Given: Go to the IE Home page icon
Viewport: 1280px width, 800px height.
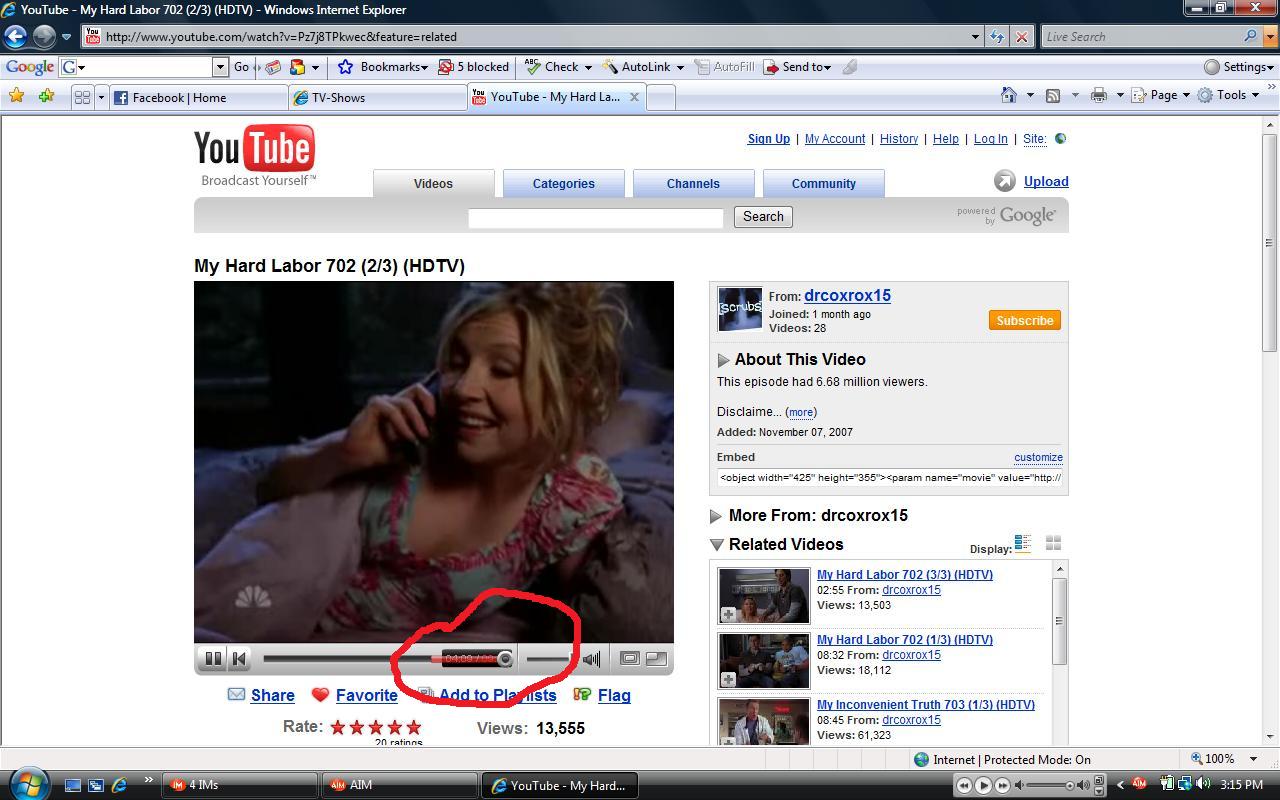Looking at the screenshot, I should pyautogui.click(x=1009, y=95).
